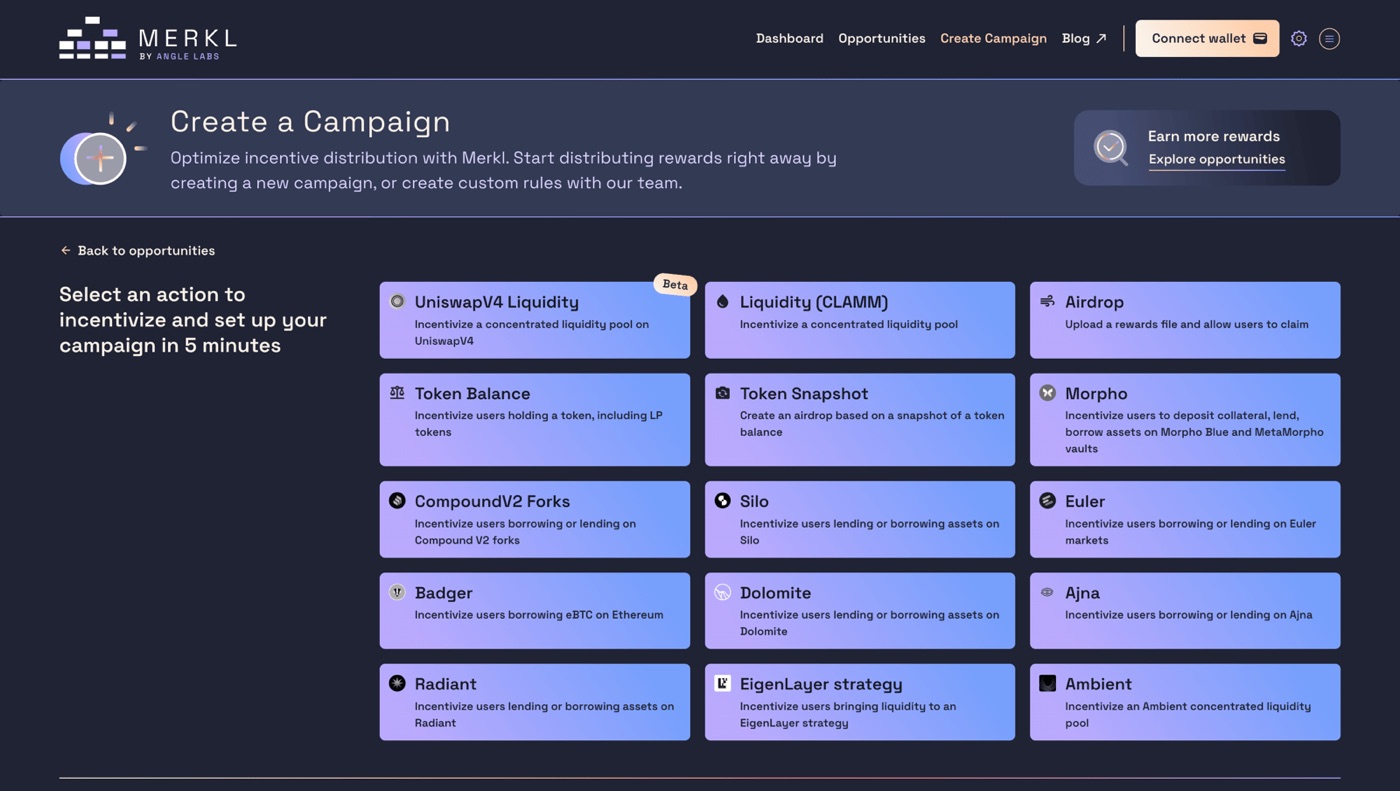Choose the Ambient card title
This screenshot has height=791, width=1400.
point(1098,683)
